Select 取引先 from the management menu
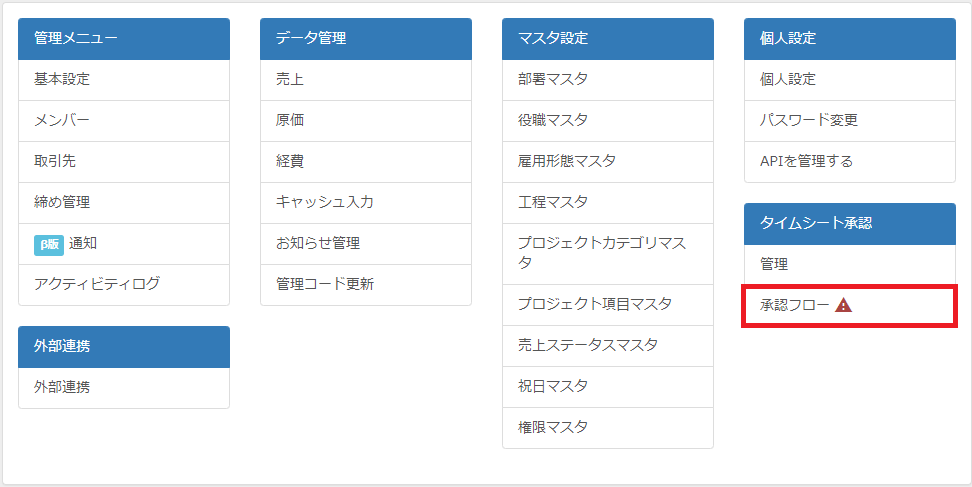The height and width of the screenshot is (487, 972). click(x=124, y=161)
